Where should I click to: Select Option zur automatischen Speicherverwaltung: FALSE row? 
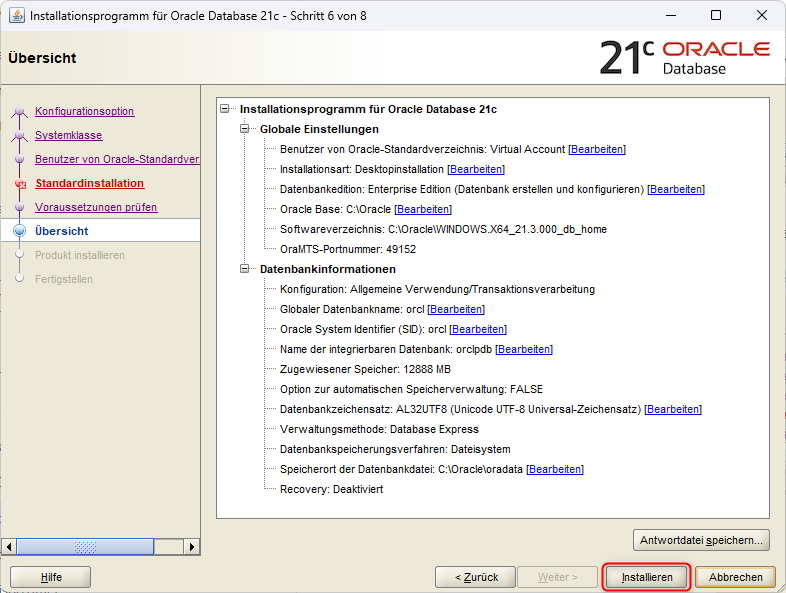pyautogui.click(x=411, y=389)
